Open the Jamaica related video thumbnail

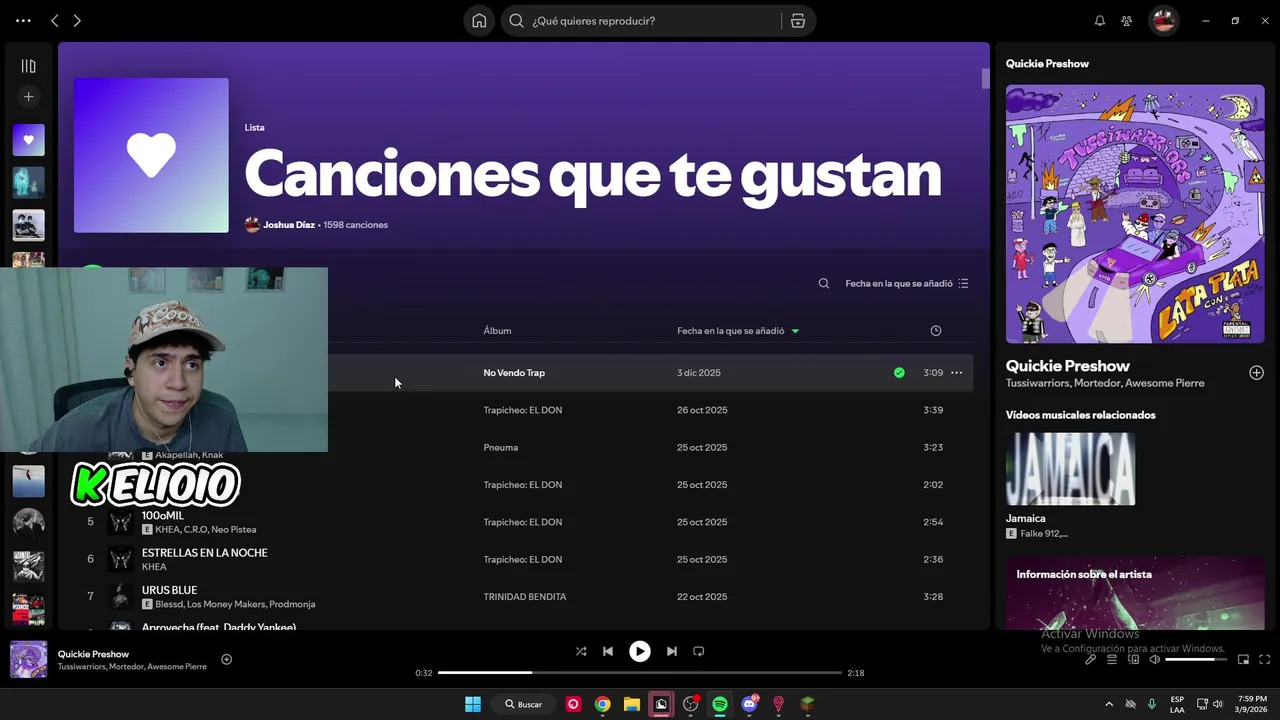pos(1070,469)
